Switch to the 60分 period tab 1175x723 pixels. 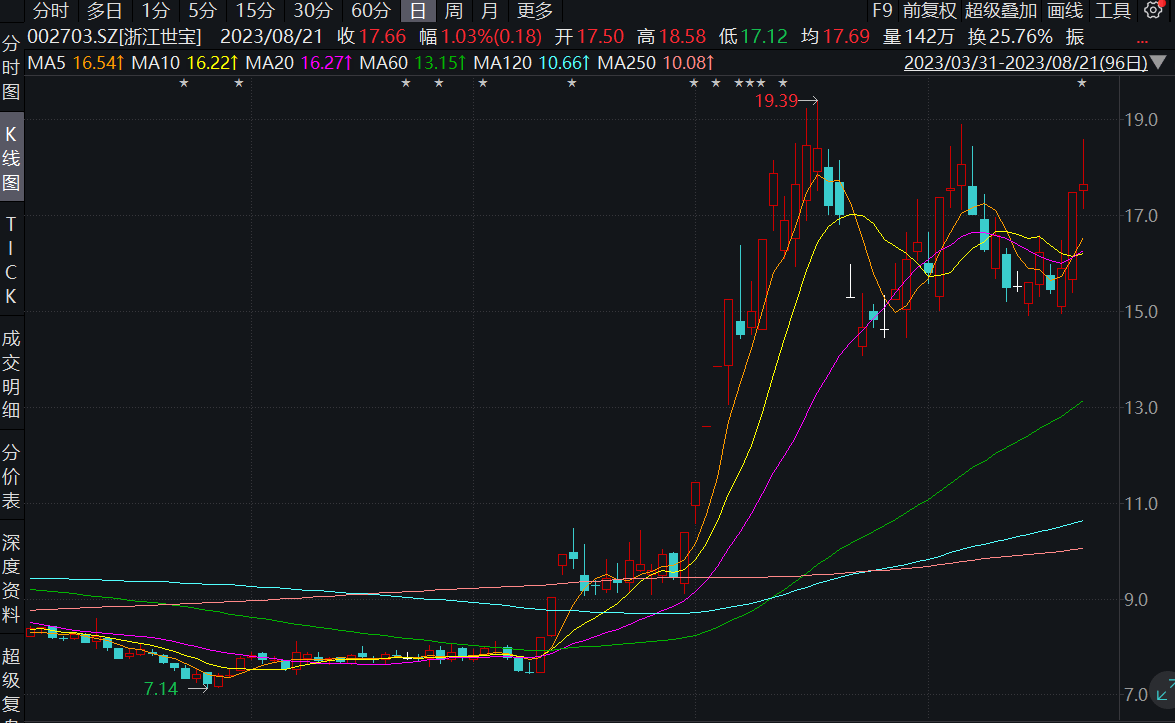(371, 11)
